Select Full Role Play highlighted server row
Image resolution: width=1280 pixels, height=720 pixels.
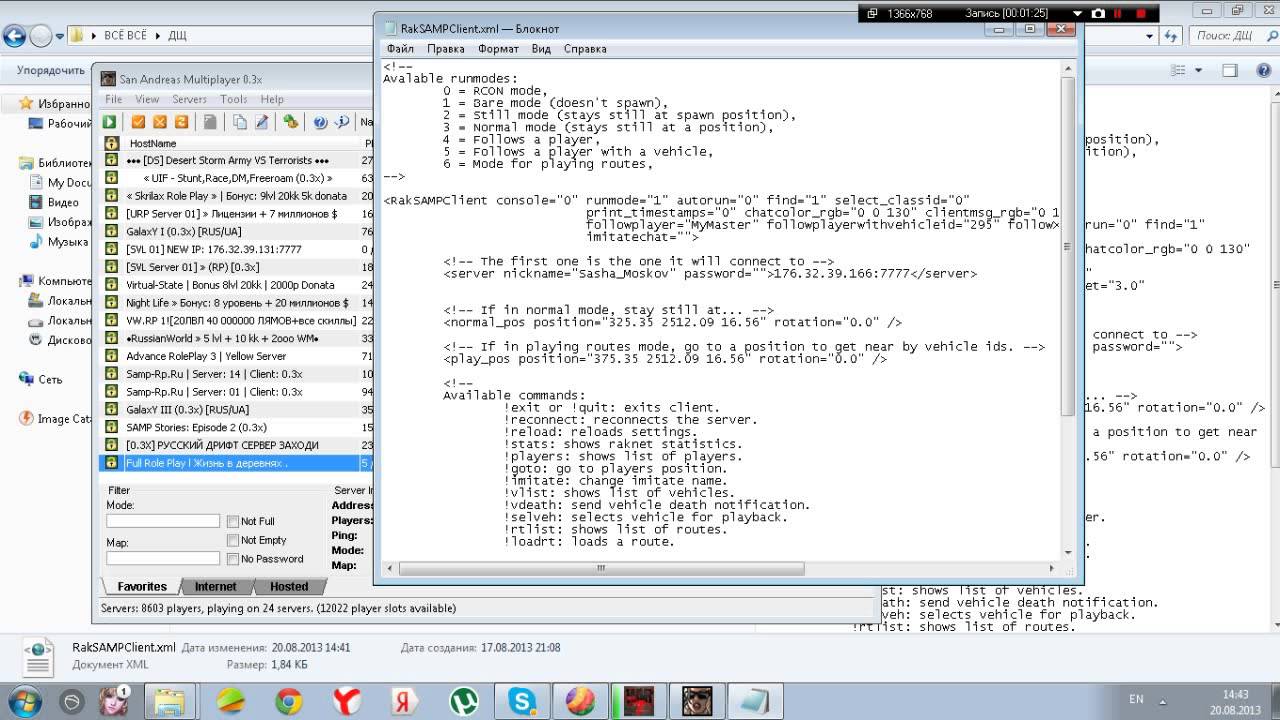tap(235, 463)
